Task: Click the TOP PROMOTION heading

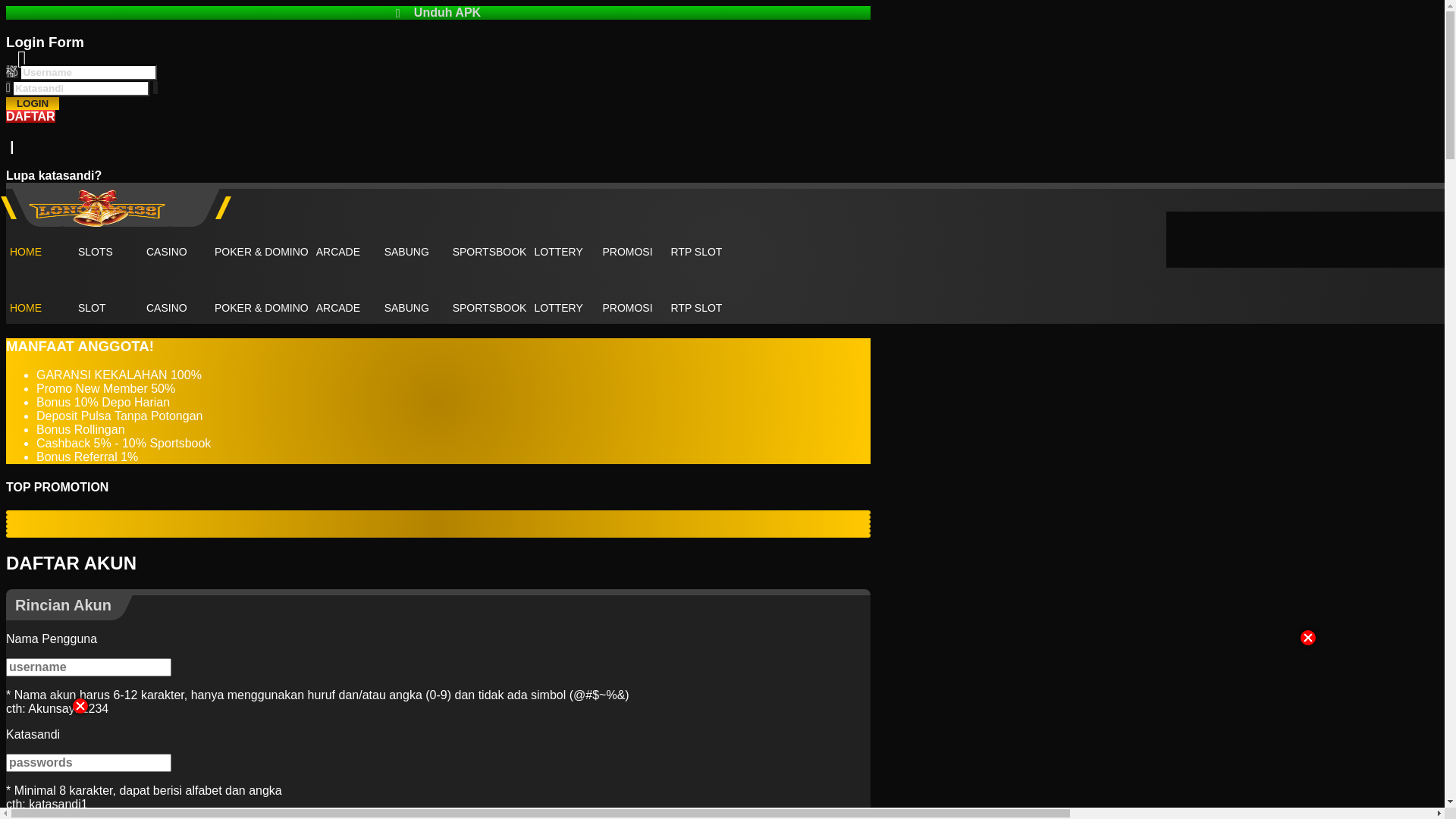Action: [x=57, y=488]
